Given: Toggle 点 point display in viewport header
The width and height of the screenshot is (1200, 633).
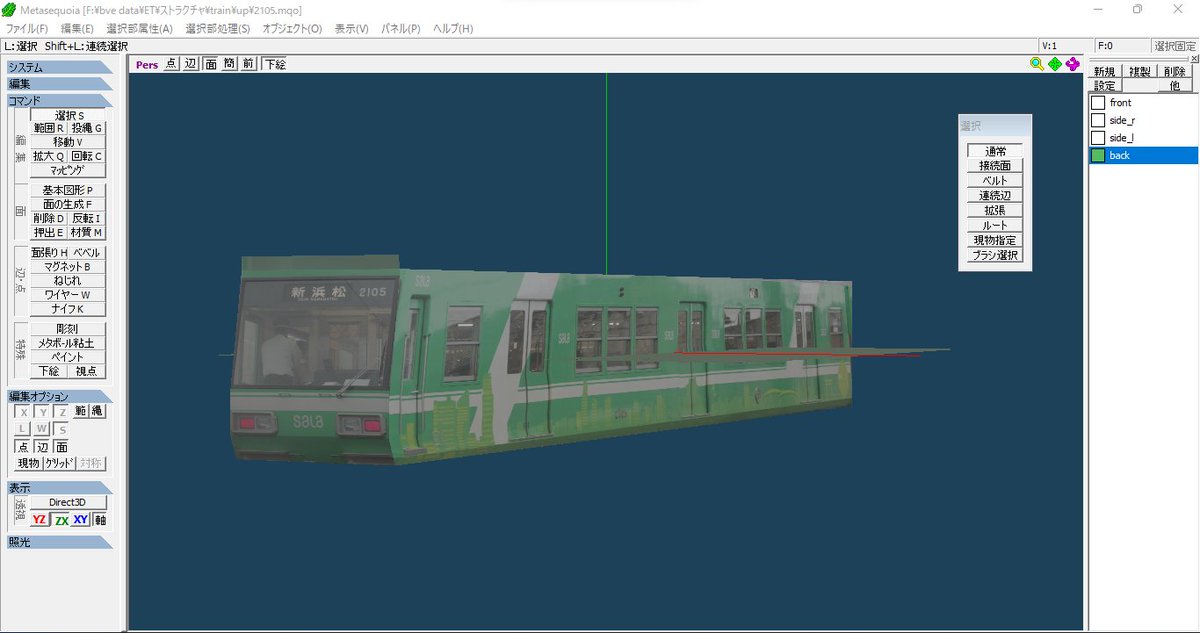Looking at the screenshot, I should pyautogui.click(x=171, y=64).
